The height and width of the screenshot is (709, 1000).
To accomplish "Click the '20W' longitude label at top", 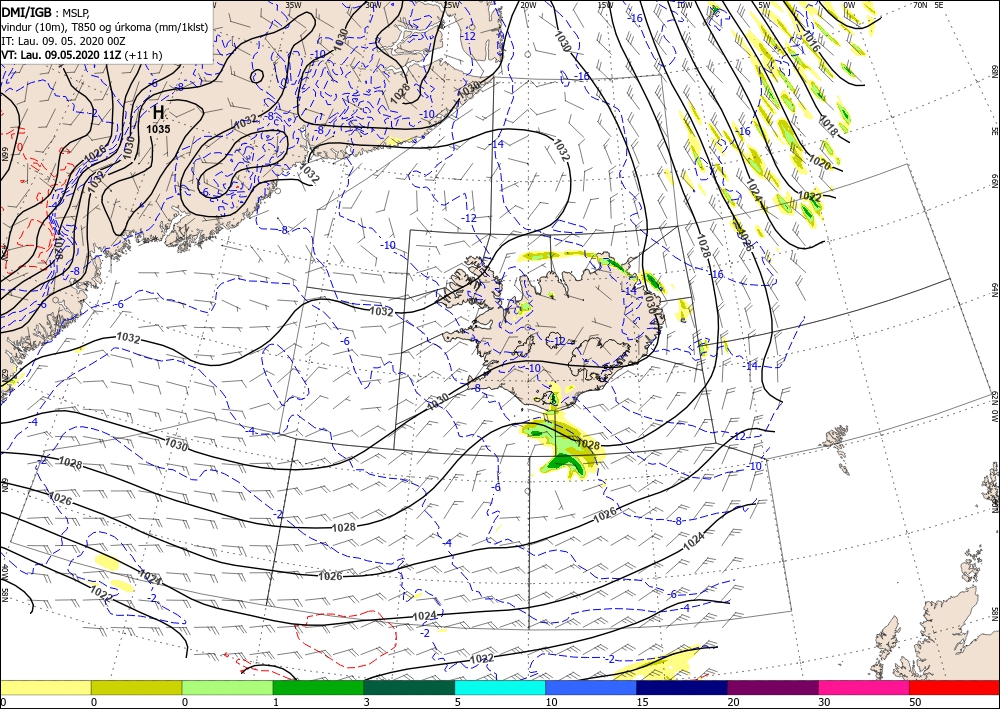I will (528, 5).
